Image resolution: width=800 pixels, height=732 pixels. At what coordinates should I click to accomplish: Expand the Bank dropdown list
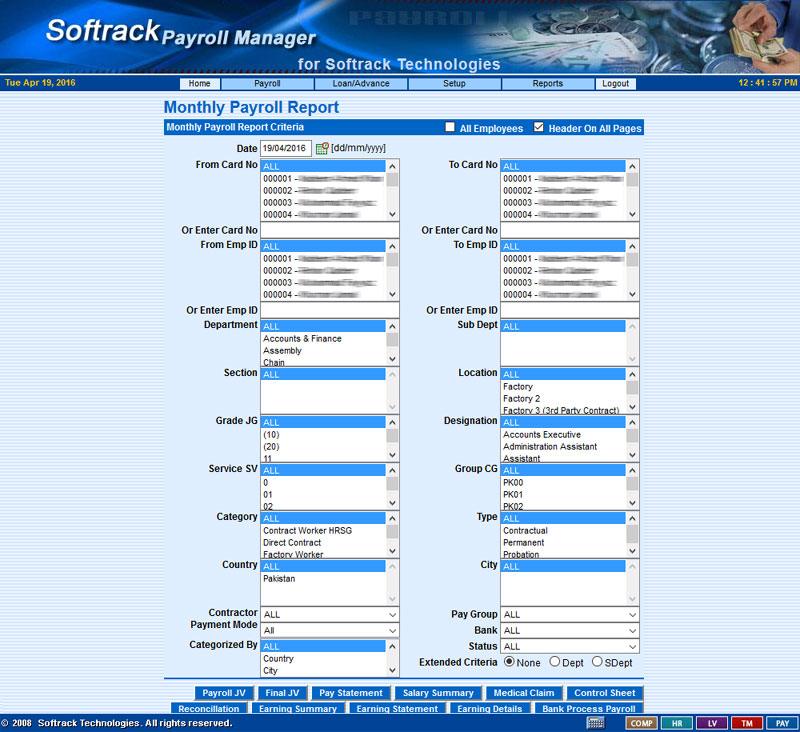570,631
